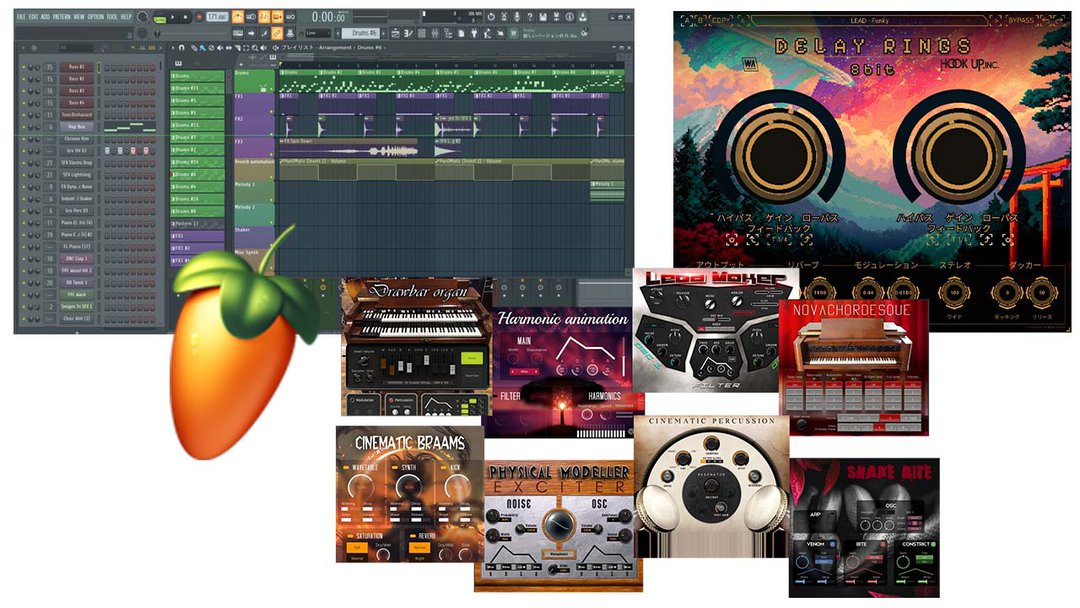
Task: Open the PATTERN menu
Action: [x=62, y=17]
